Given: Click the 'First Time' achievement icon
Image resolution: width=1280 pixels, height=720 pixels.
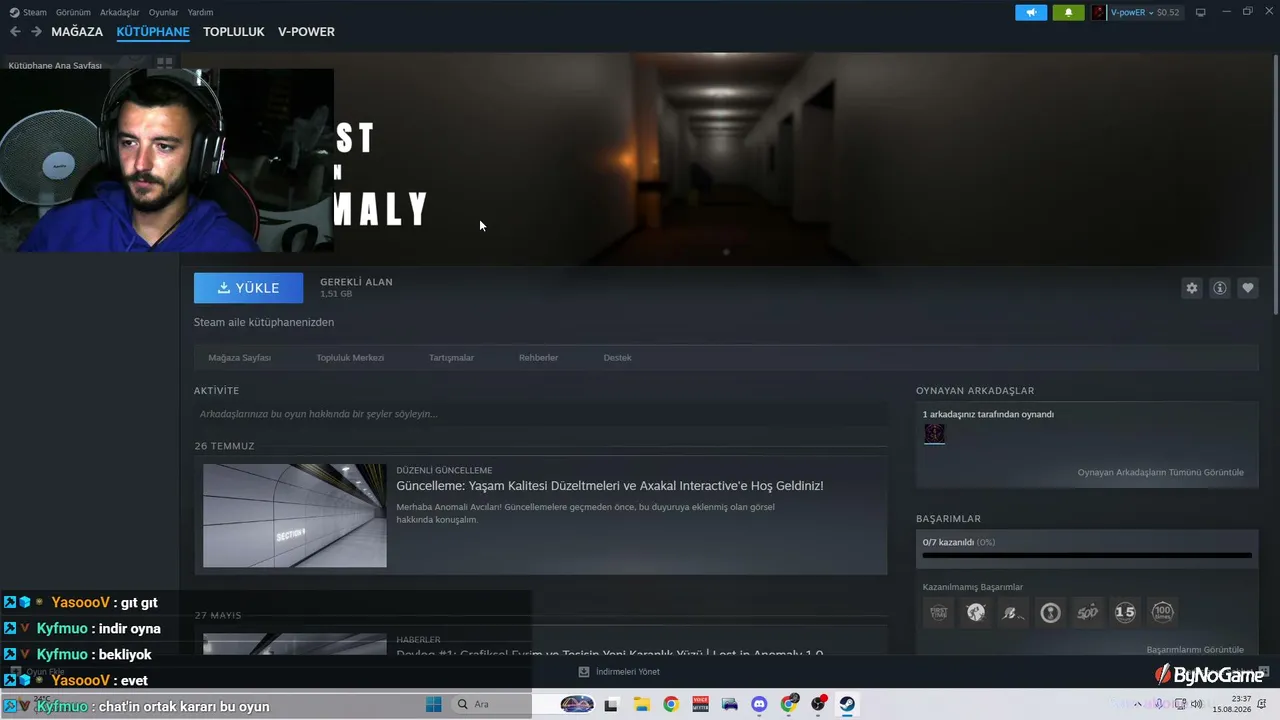Looking at the screenshot, I should coord(939,612).
